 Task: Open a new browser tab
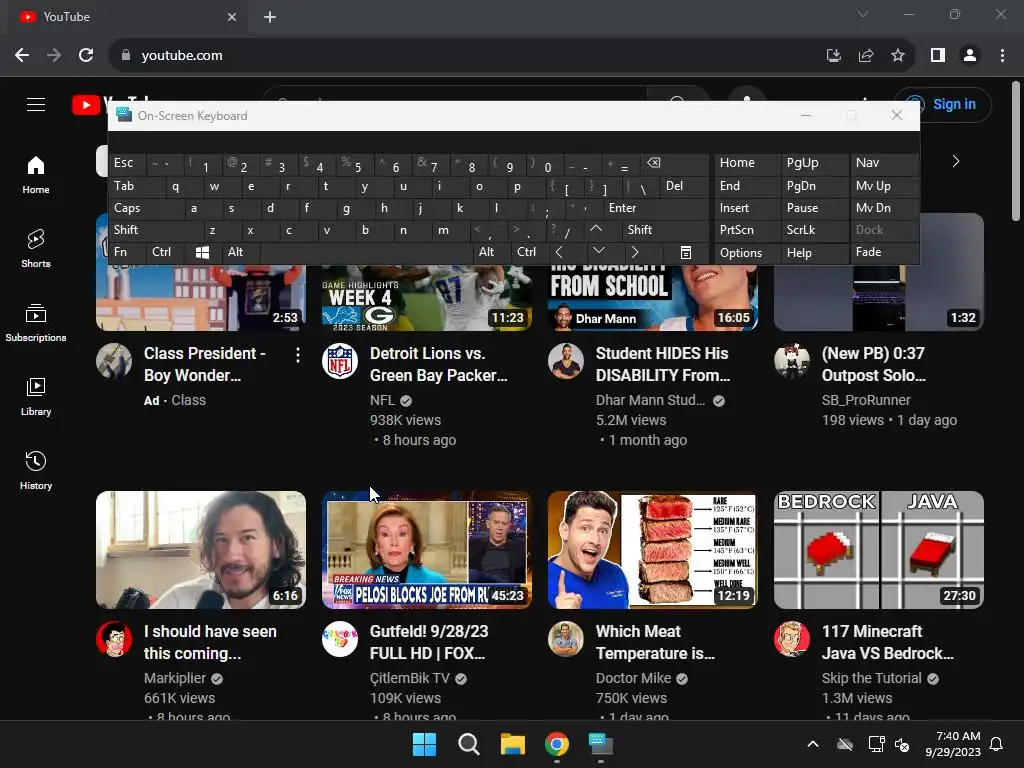[270, 17]
